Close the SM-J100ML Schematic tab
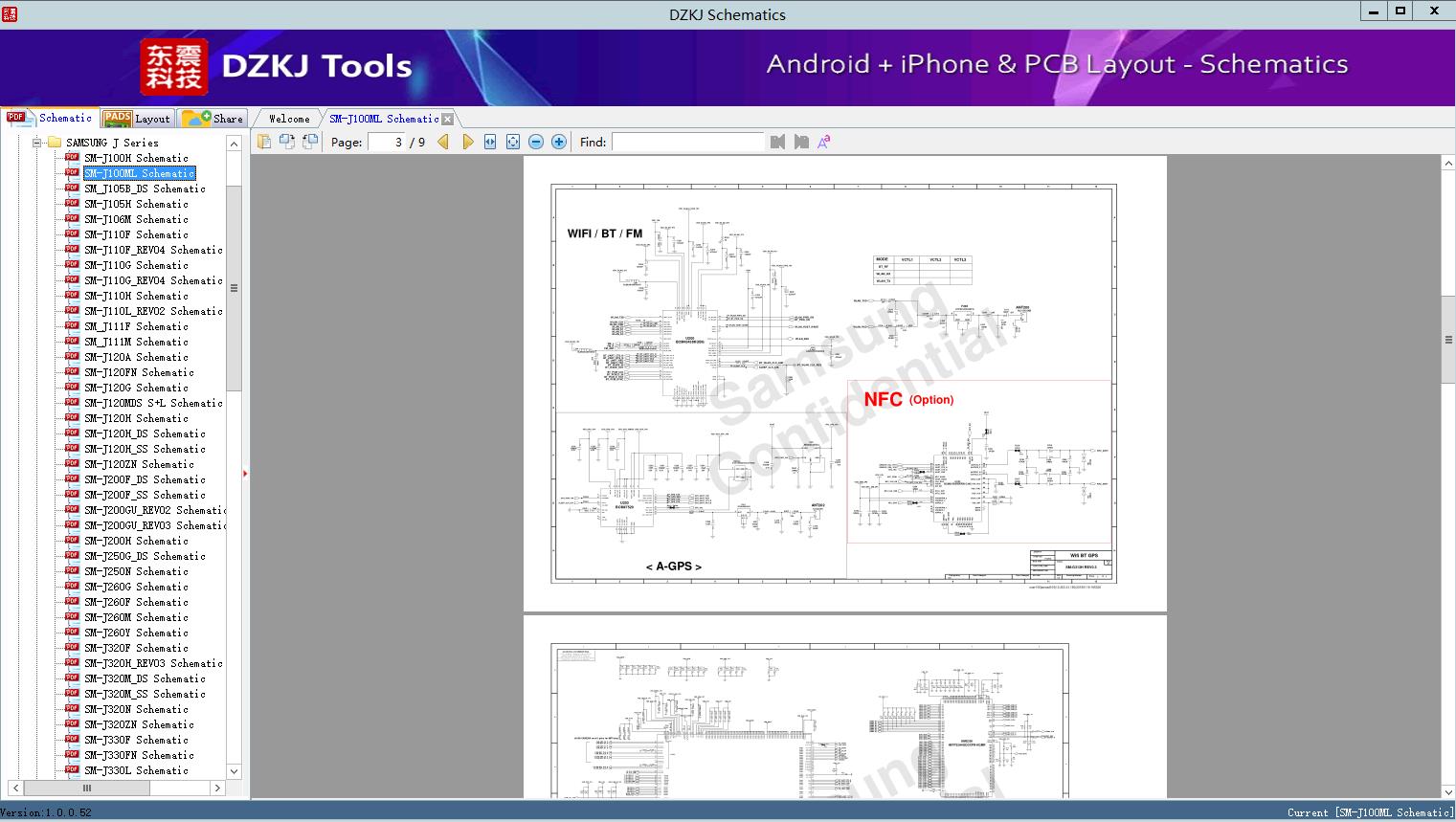Image resolution: width=1456 pixels, height=822 pixels. pyautogui.click(x=447, y=120)
